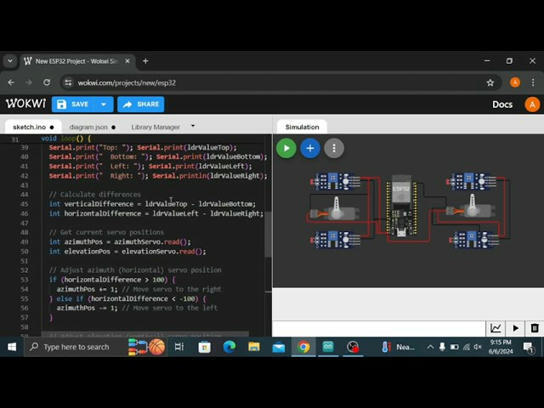This screenshot has width=544, height=408.
Task: Open the volume control in system tray
Action: (478, 347)
